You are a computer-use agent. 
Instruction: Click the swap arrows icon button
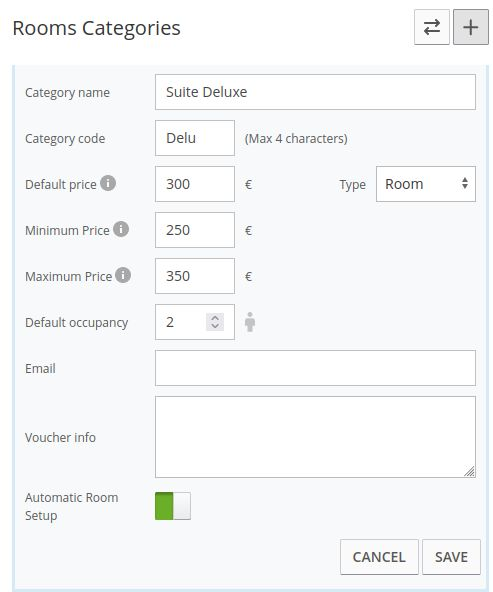pos(431,27)
